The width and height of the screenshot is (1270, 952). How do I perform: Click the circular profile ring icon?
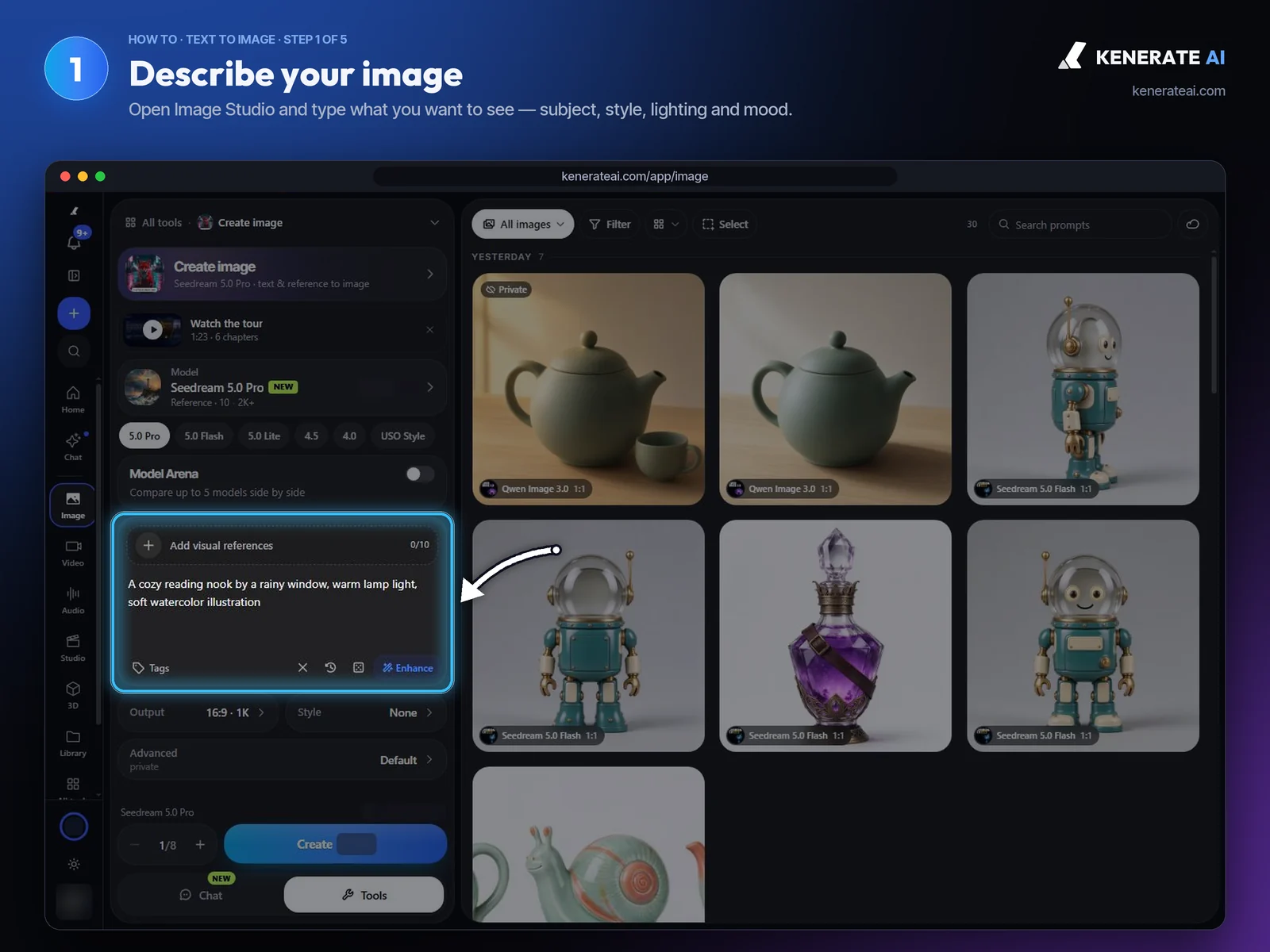click(74, 827)
